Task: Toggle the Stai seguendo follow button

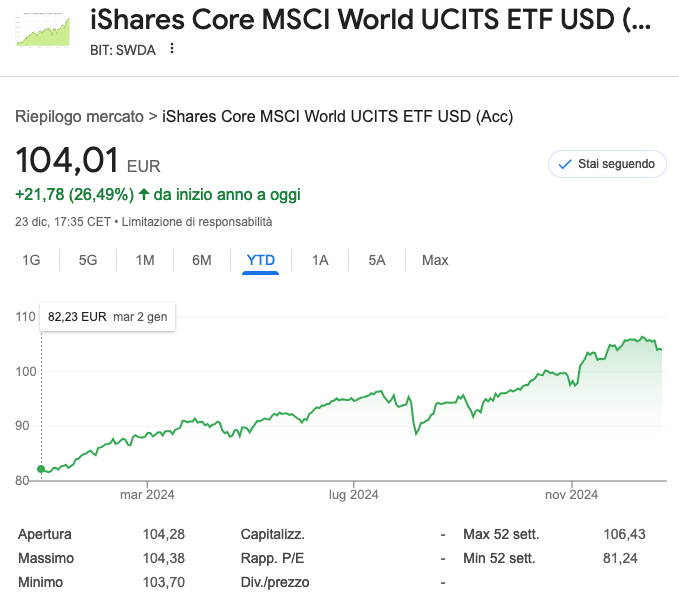Action: 607,163
